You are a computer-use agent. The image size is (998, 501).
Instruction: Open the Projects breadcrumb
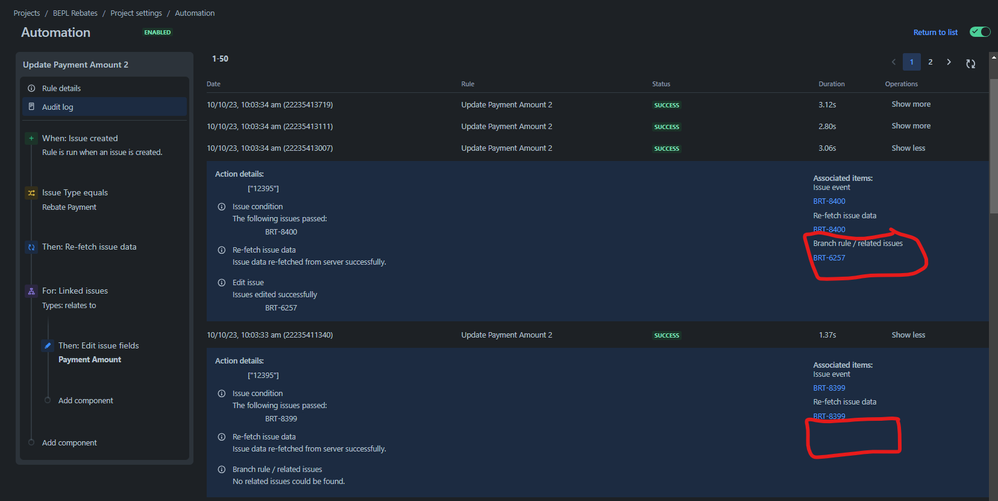pyautogui.click(x=27, y=13)
